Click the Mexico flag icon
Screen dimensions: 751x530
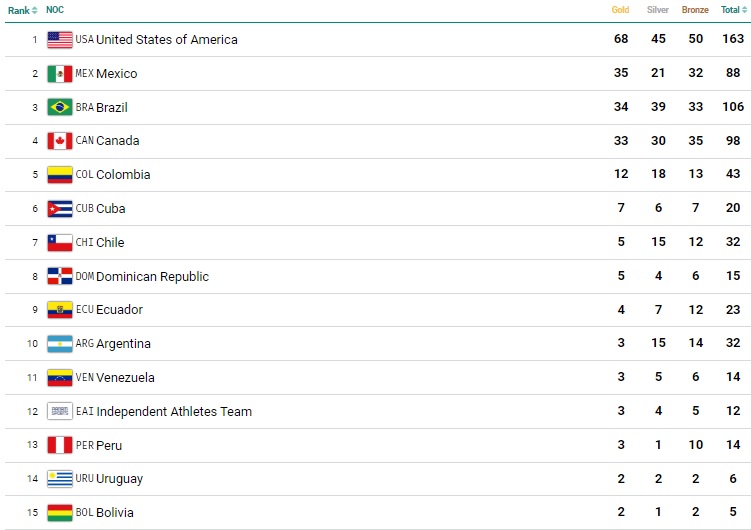coord(60,74)
